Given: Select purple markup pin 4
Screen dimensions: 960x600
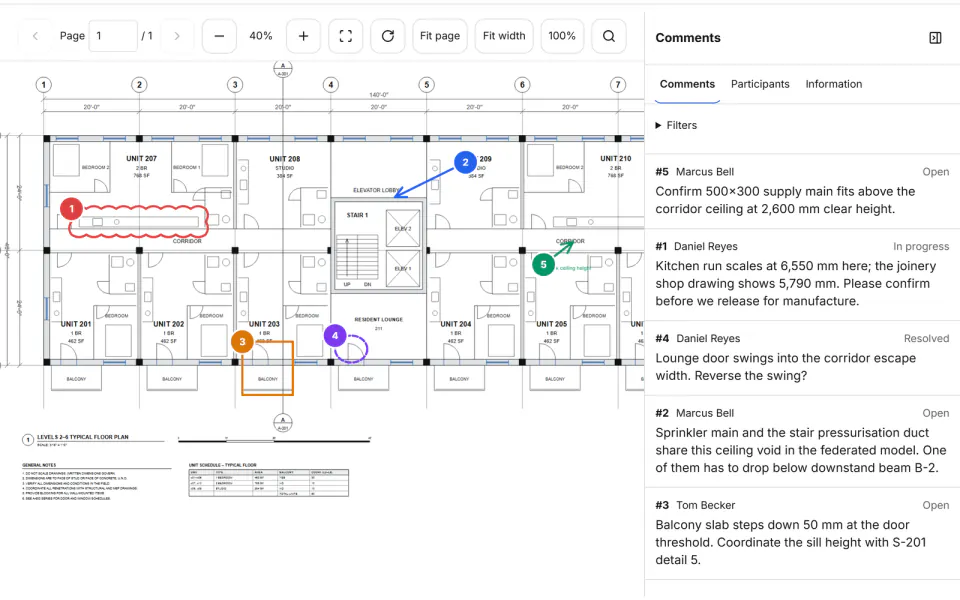Looking at the screenshot, I should [x=335, y=336].
